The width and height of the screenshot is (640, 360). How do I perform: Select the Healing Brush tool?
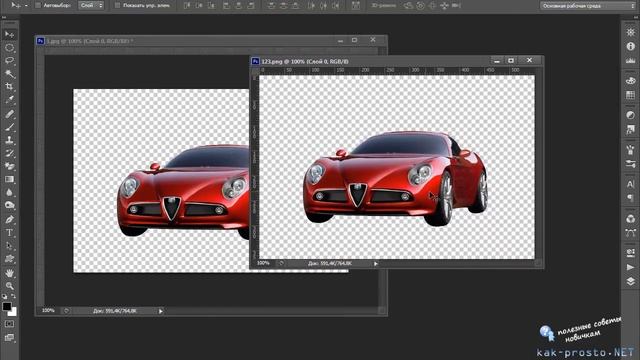click(9, 114)
